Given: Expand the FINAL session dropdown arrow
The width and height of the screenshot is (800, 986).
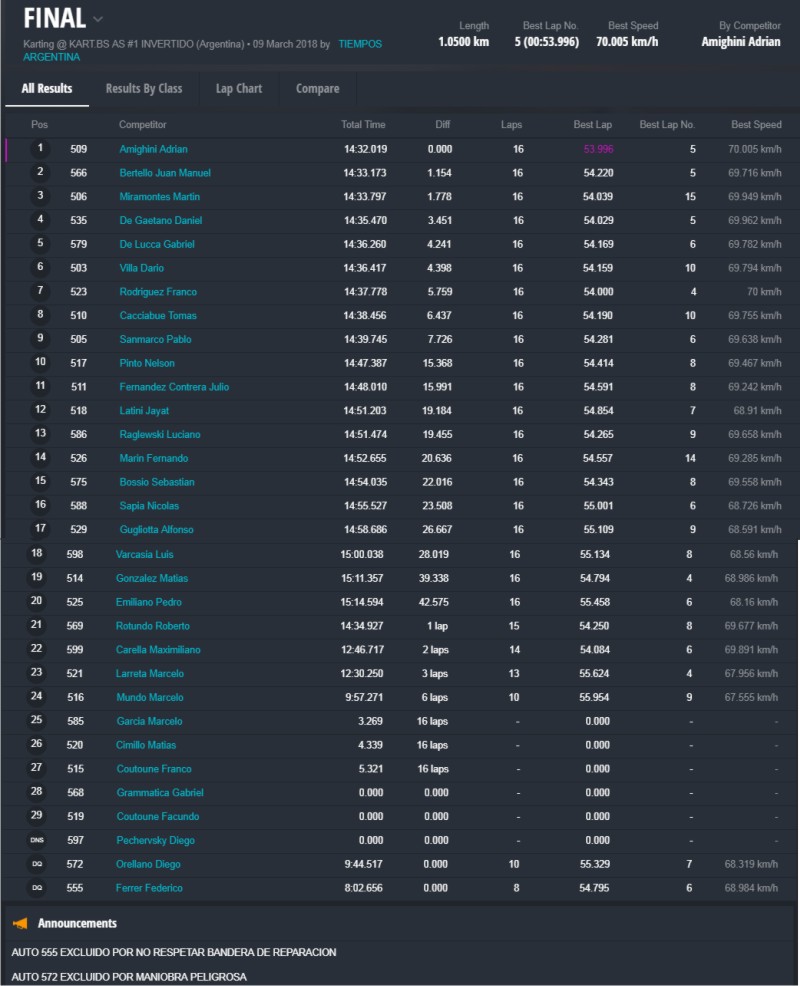Looking at the screenshot, I should pyautogui.click(x=97, y=19).
